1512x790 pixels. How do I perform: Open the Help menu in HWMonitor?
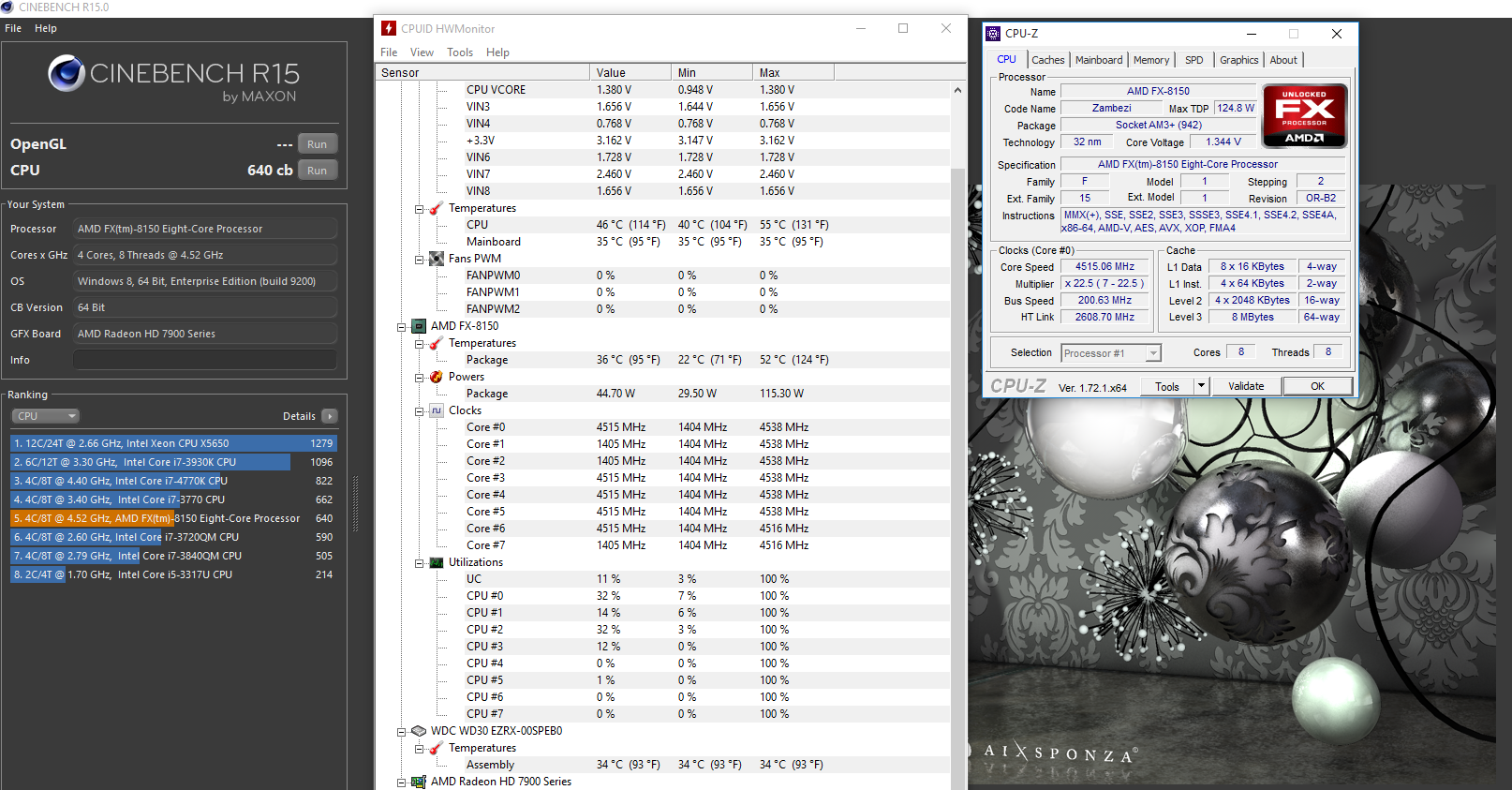pos(497,52)
